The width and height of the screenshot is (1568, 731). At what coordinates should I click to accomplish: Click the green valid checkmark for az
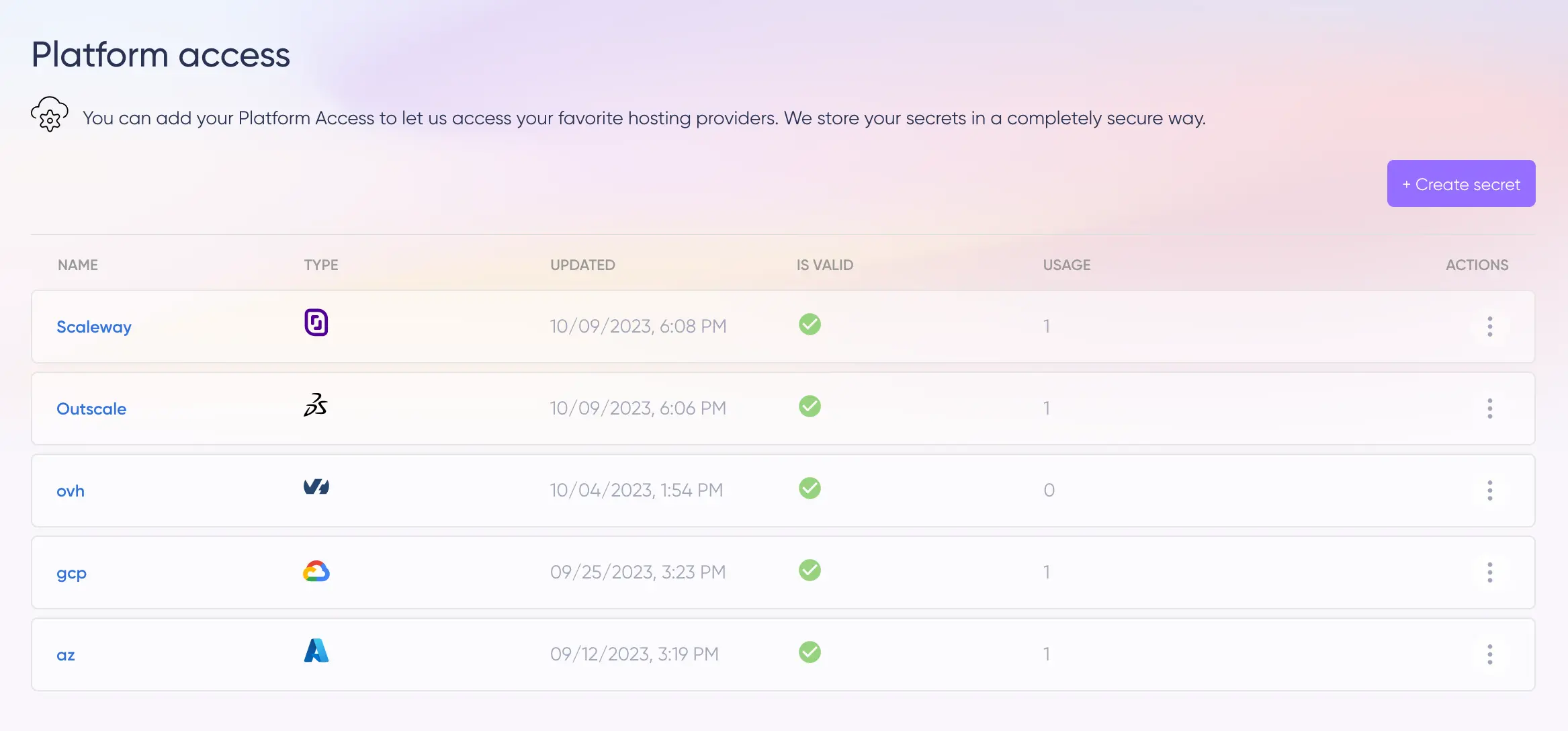pos(810,652)
